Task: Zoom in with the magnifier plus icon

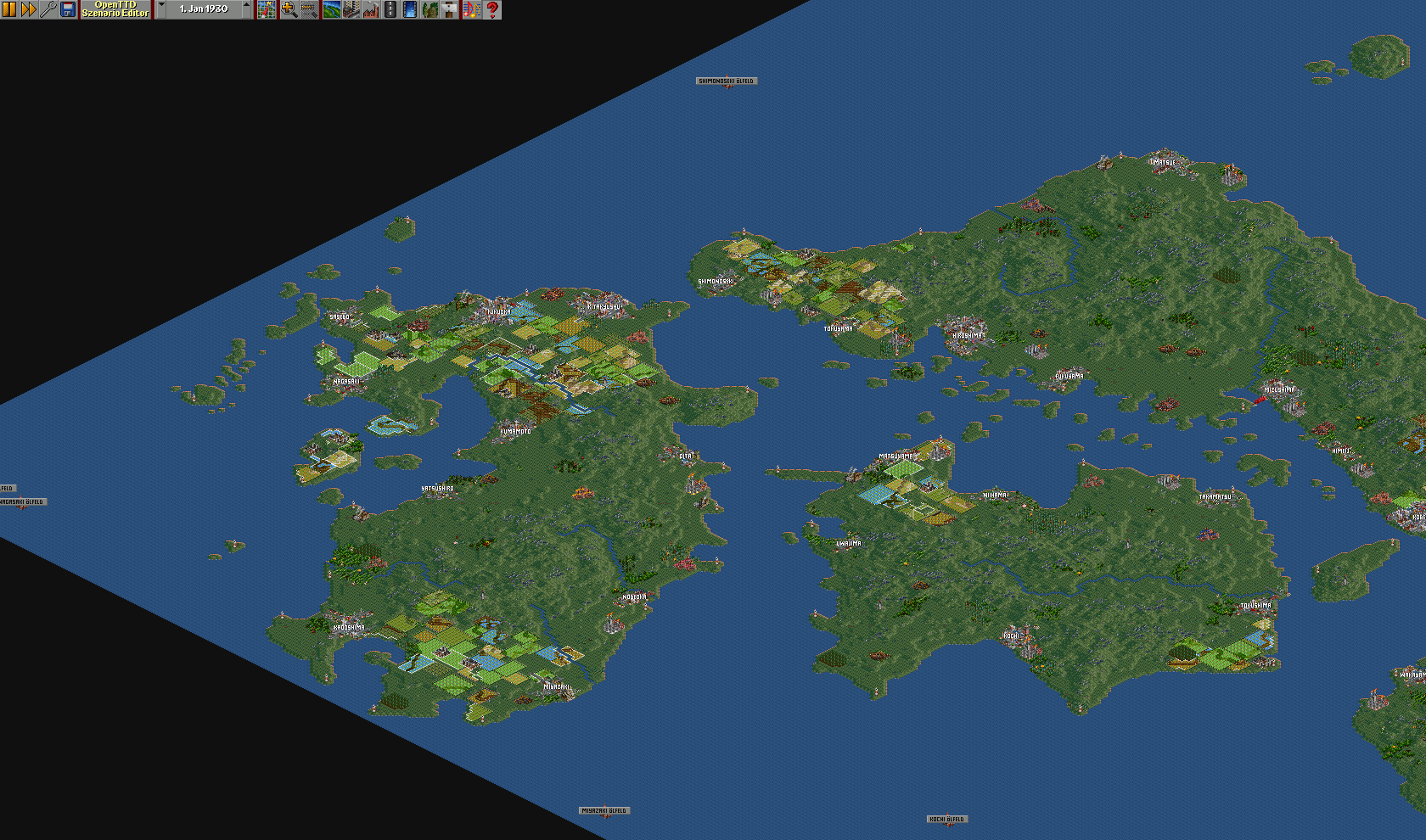Action: point(289,9)
